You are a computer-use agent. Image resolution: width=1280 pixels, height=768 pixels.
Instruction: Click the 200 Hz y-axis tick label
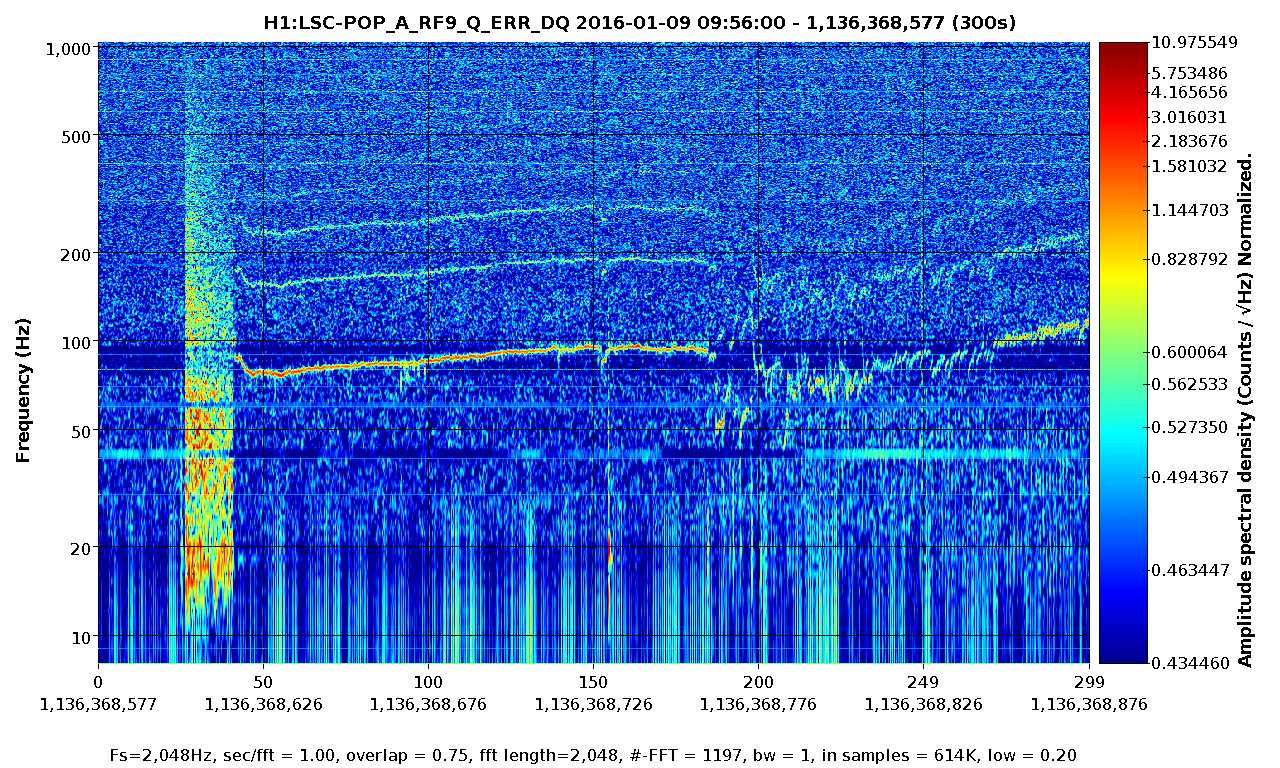[73, 253]
